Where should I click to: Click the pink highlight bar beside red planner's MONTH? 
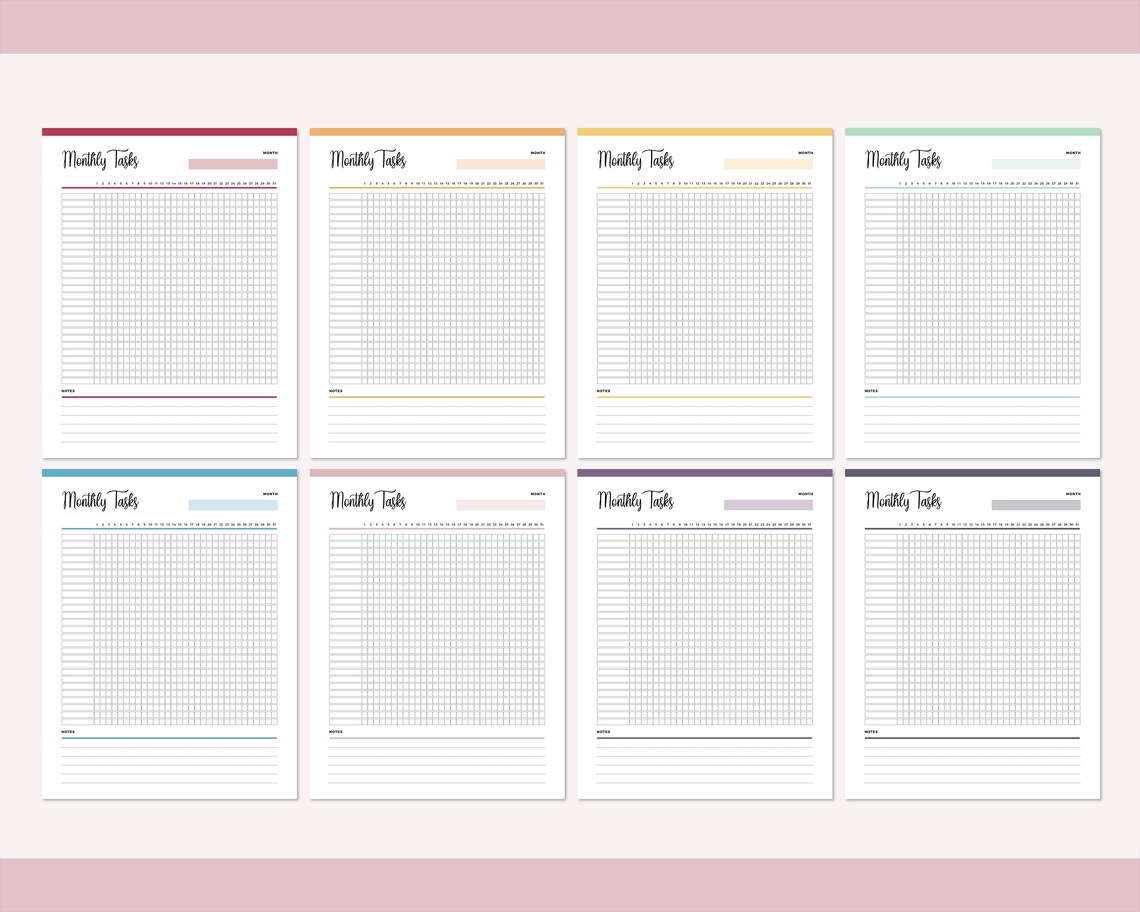tap(232, 162)
